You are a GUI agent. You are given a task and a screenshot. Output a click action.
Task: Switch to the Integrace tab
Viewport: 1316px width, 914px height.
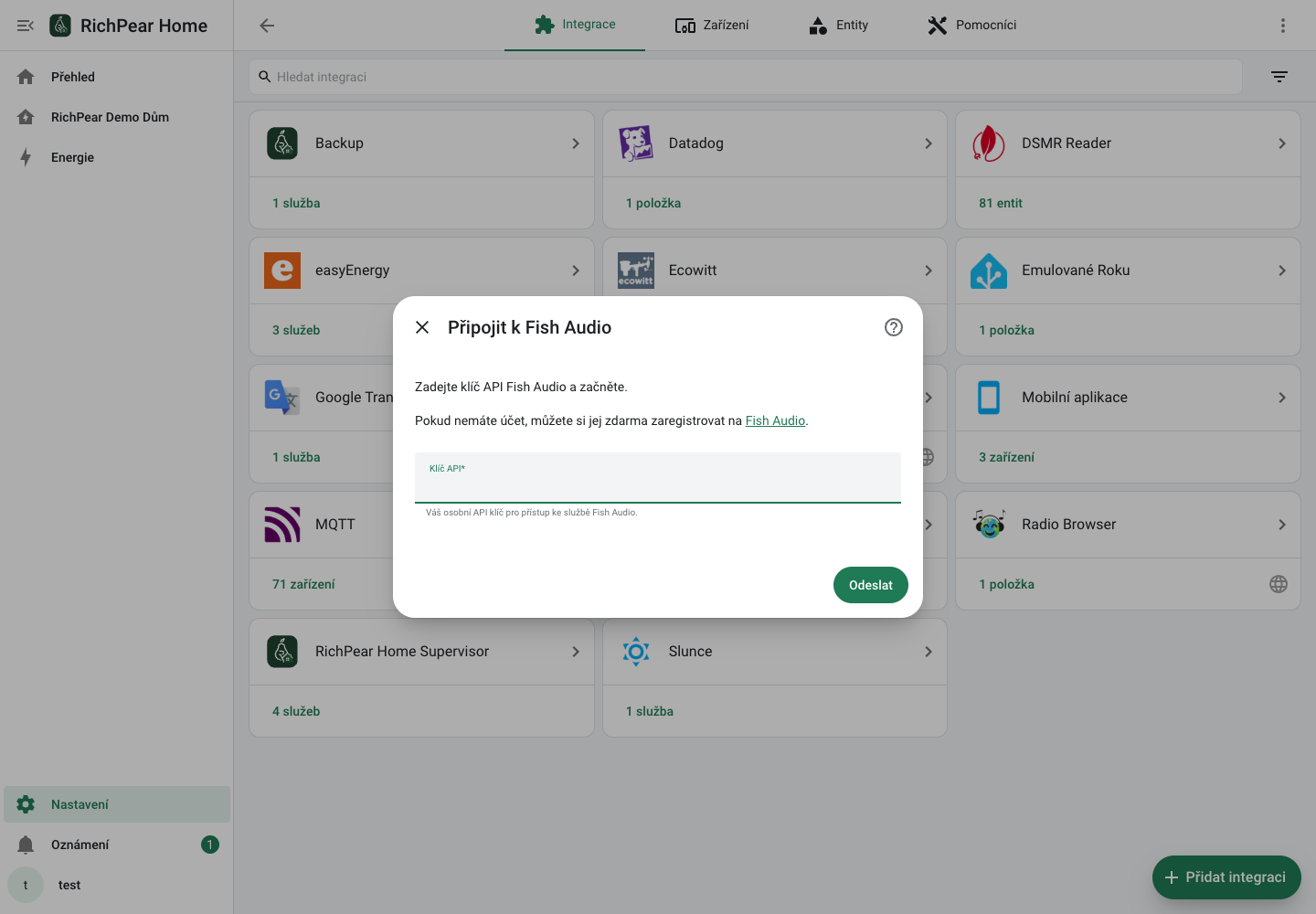point(575,25)
